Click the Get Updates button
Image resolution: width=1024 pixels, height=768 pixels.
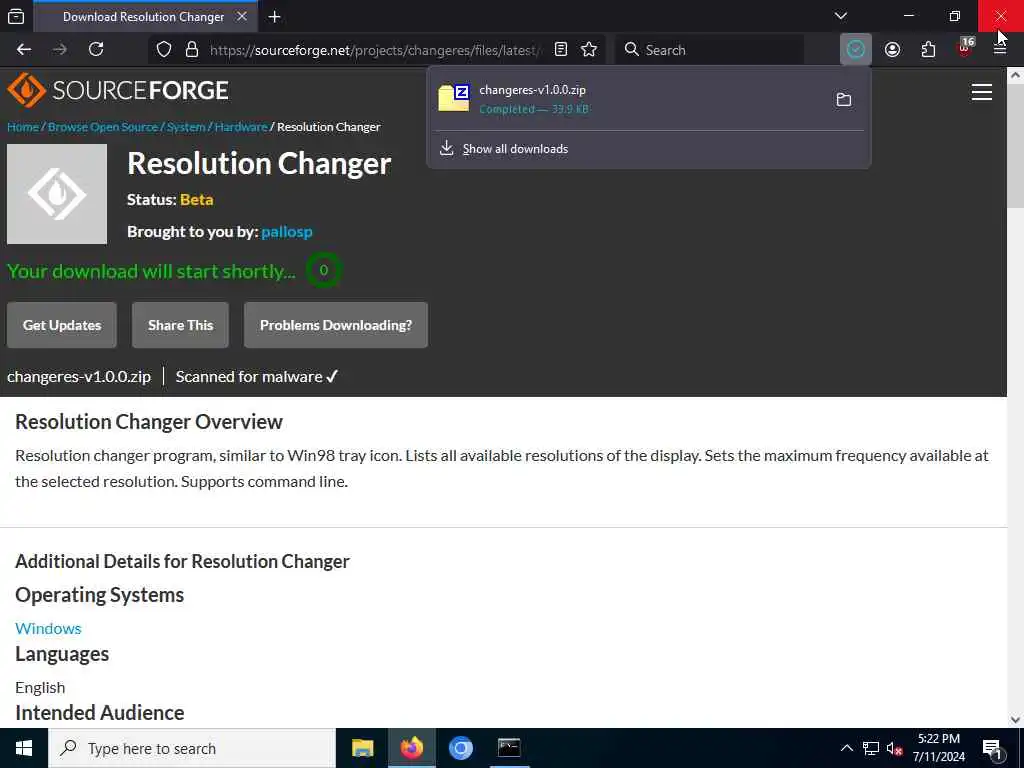click(x=61, y=325)
